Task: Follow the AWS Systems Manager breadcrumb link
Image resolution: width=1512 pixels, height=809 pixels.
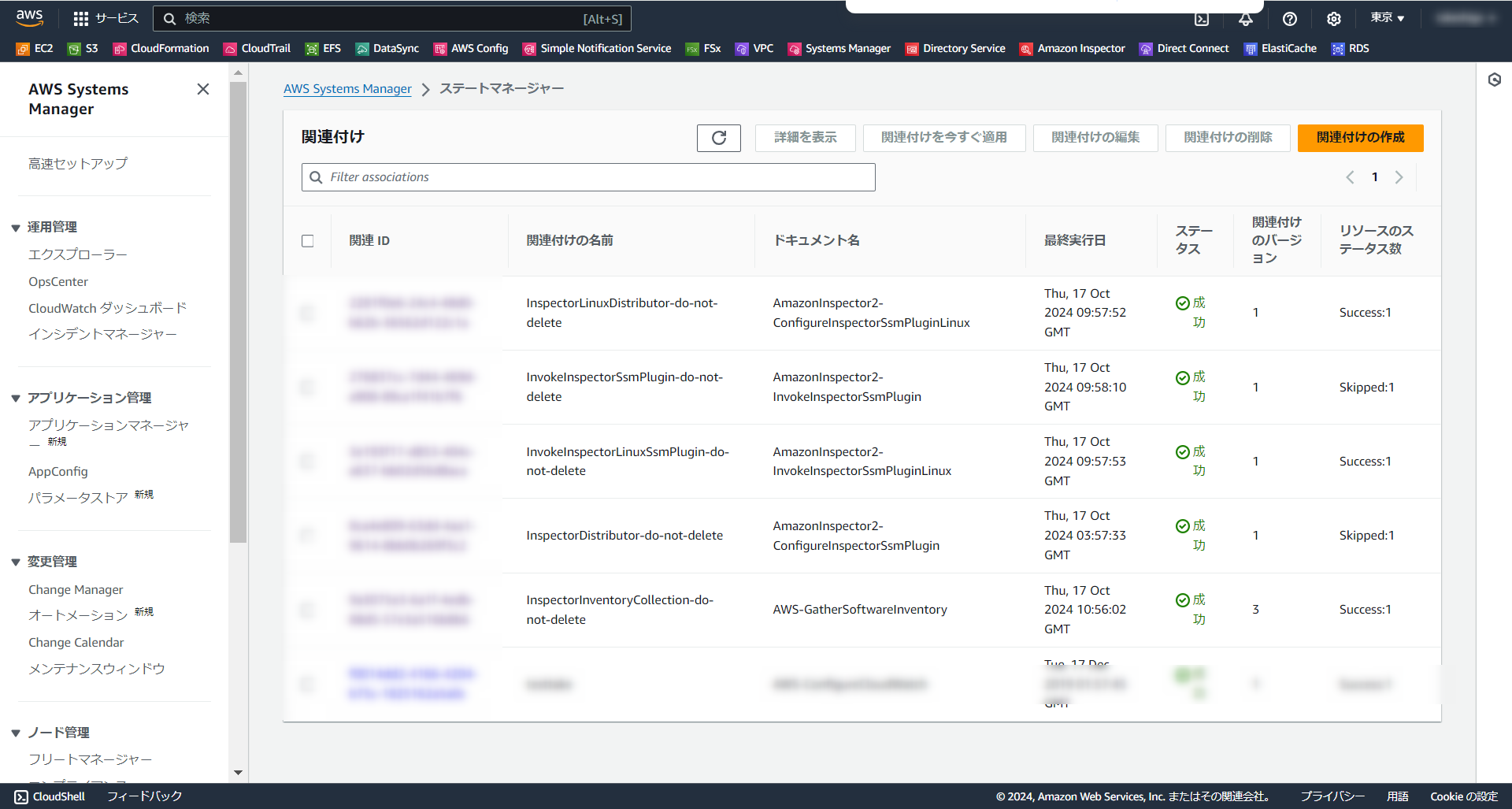Action: coord(347,89)
